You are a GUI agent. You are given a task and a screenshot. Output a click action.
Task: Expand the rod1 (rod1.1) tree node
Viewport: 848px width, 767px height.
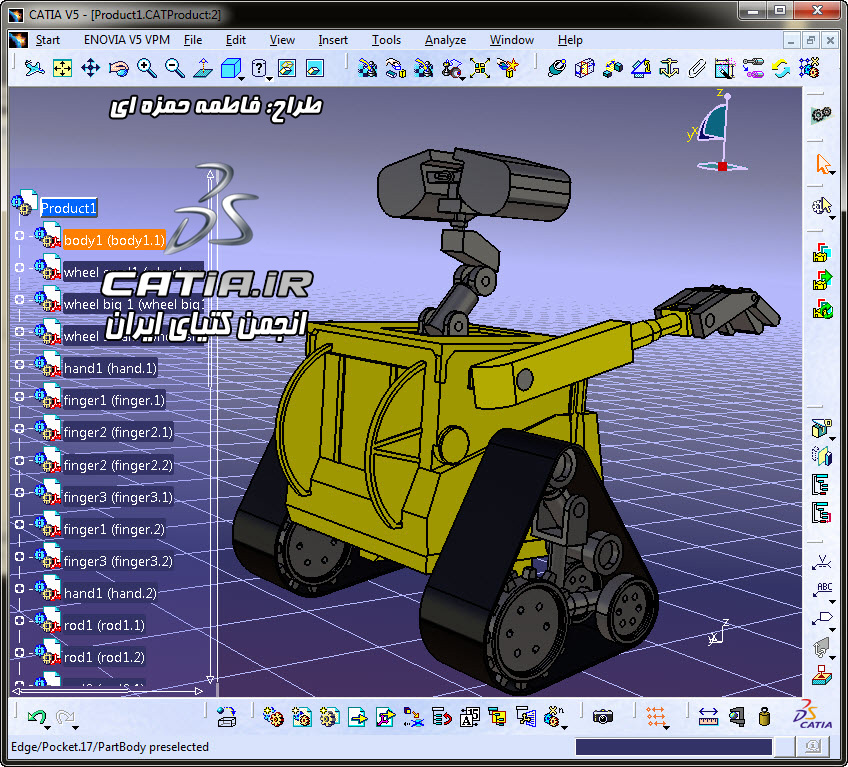tap(19, 620)
